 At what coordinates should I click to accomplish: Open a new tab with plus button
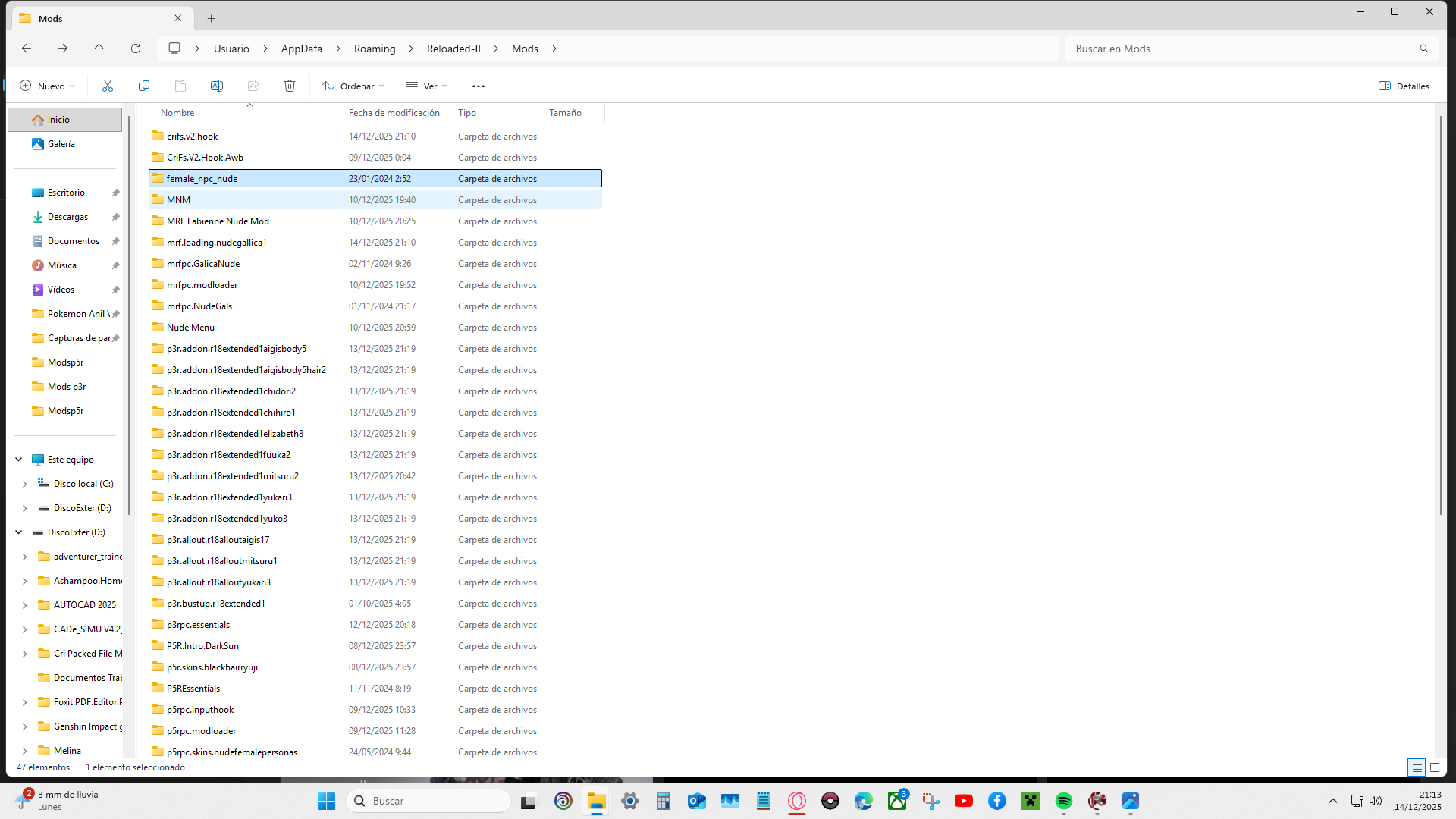[212, 18]
